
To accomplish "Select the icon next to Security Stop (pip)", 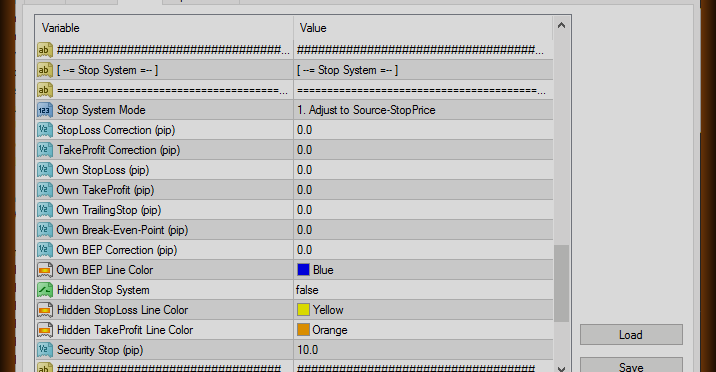I will (45, 350).
